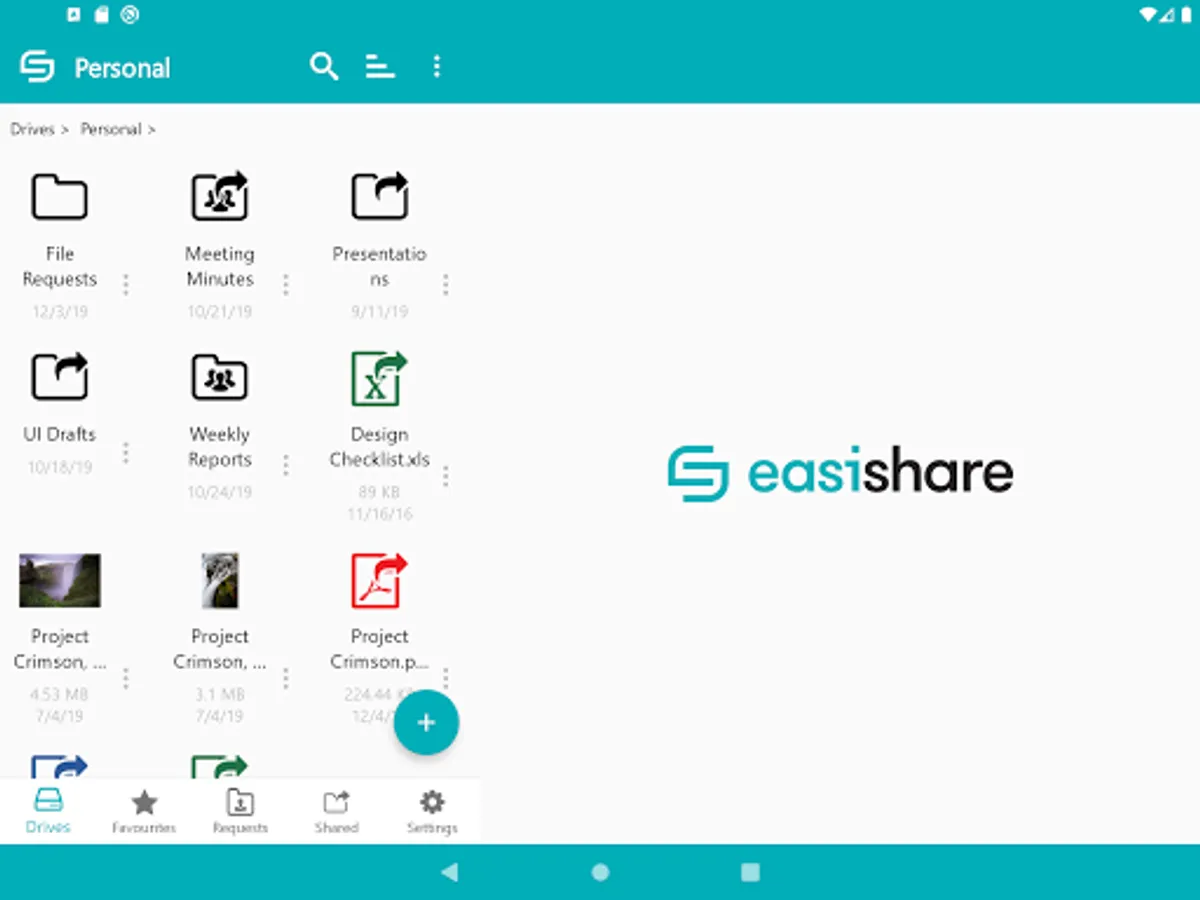
Task: Switch to the Favourites tab
Action: click(144, 811)
